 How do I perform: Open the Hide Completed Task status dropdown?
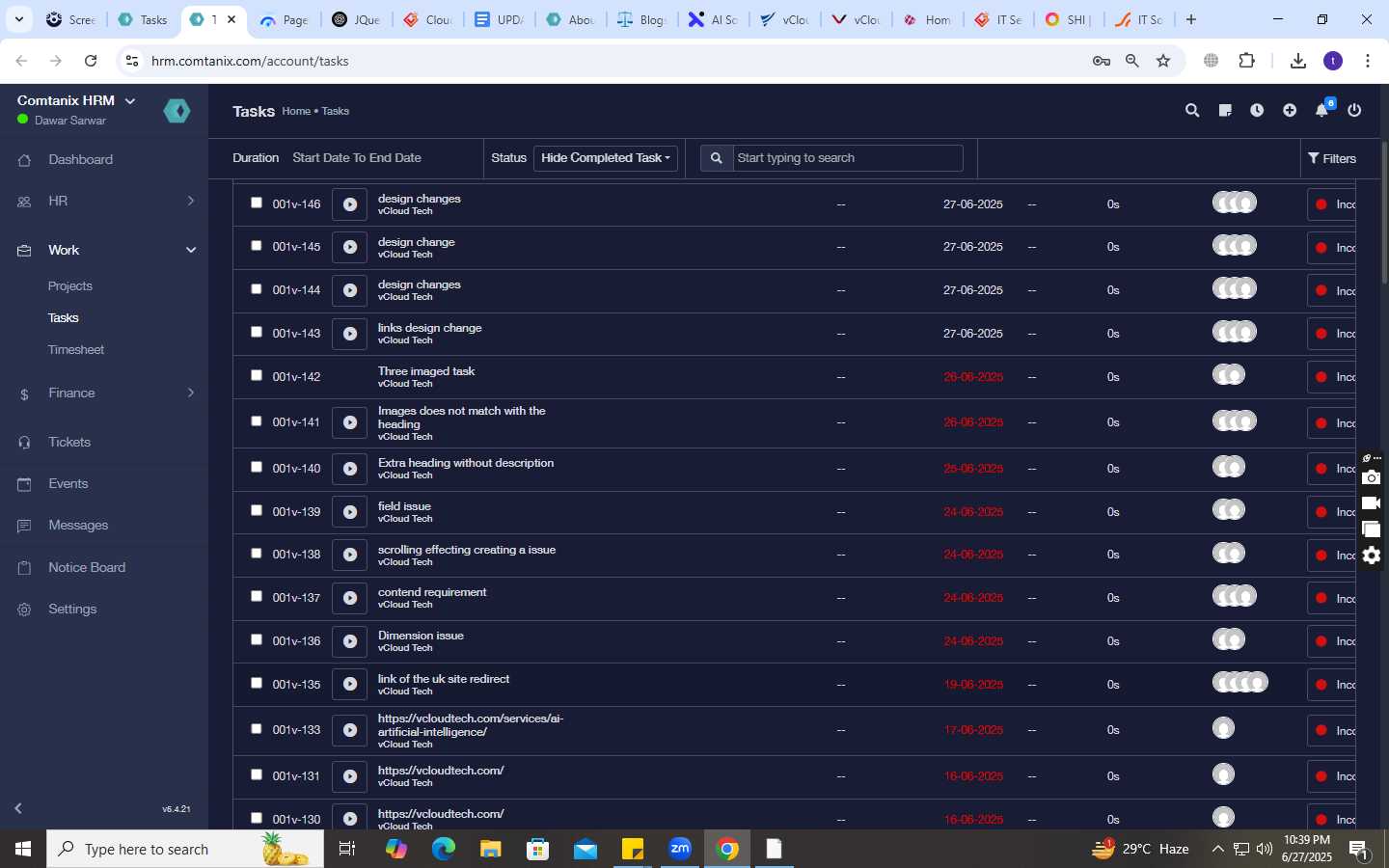point(606,158)
